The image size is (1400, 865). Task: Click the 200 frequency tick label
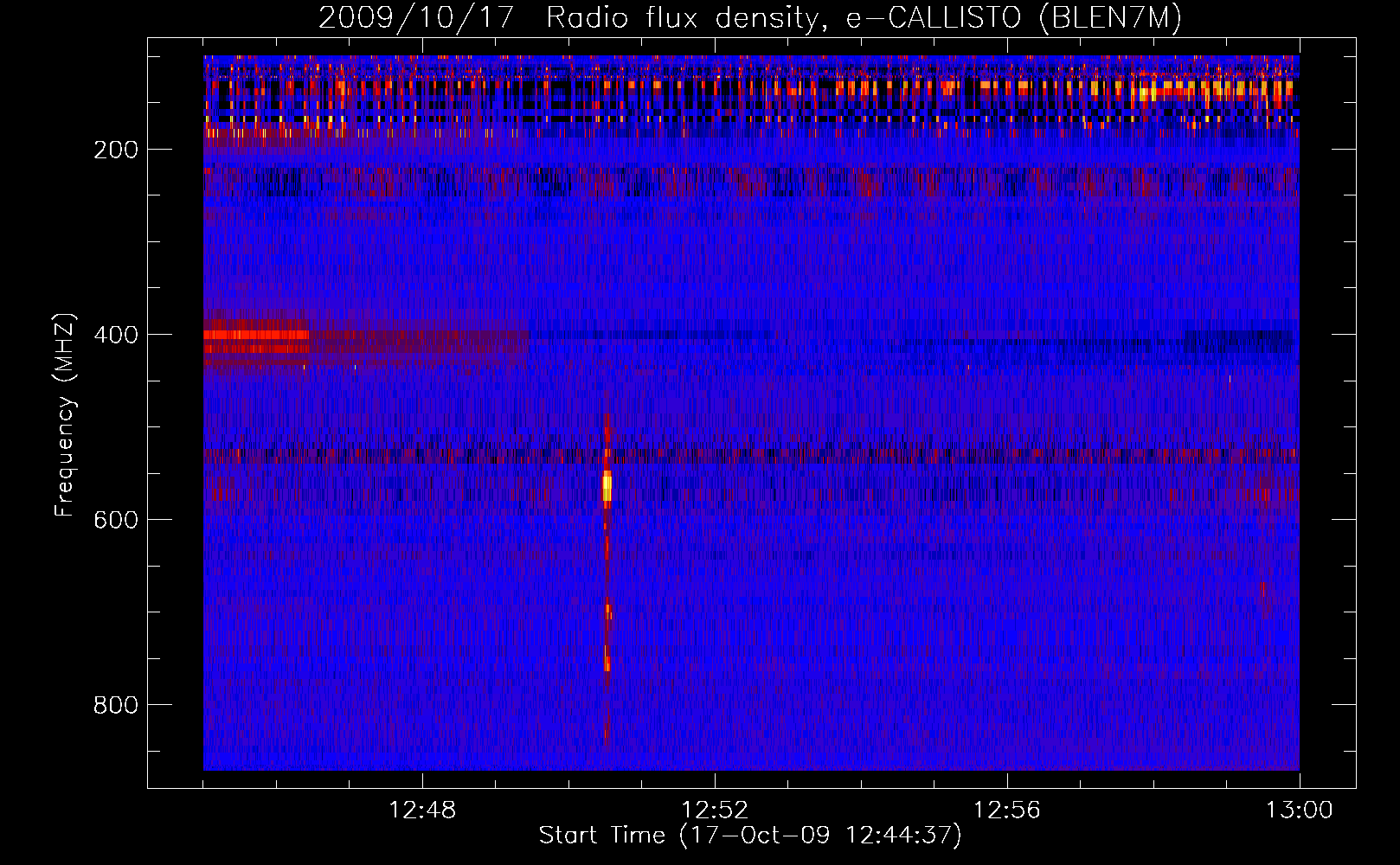[116, 150]
